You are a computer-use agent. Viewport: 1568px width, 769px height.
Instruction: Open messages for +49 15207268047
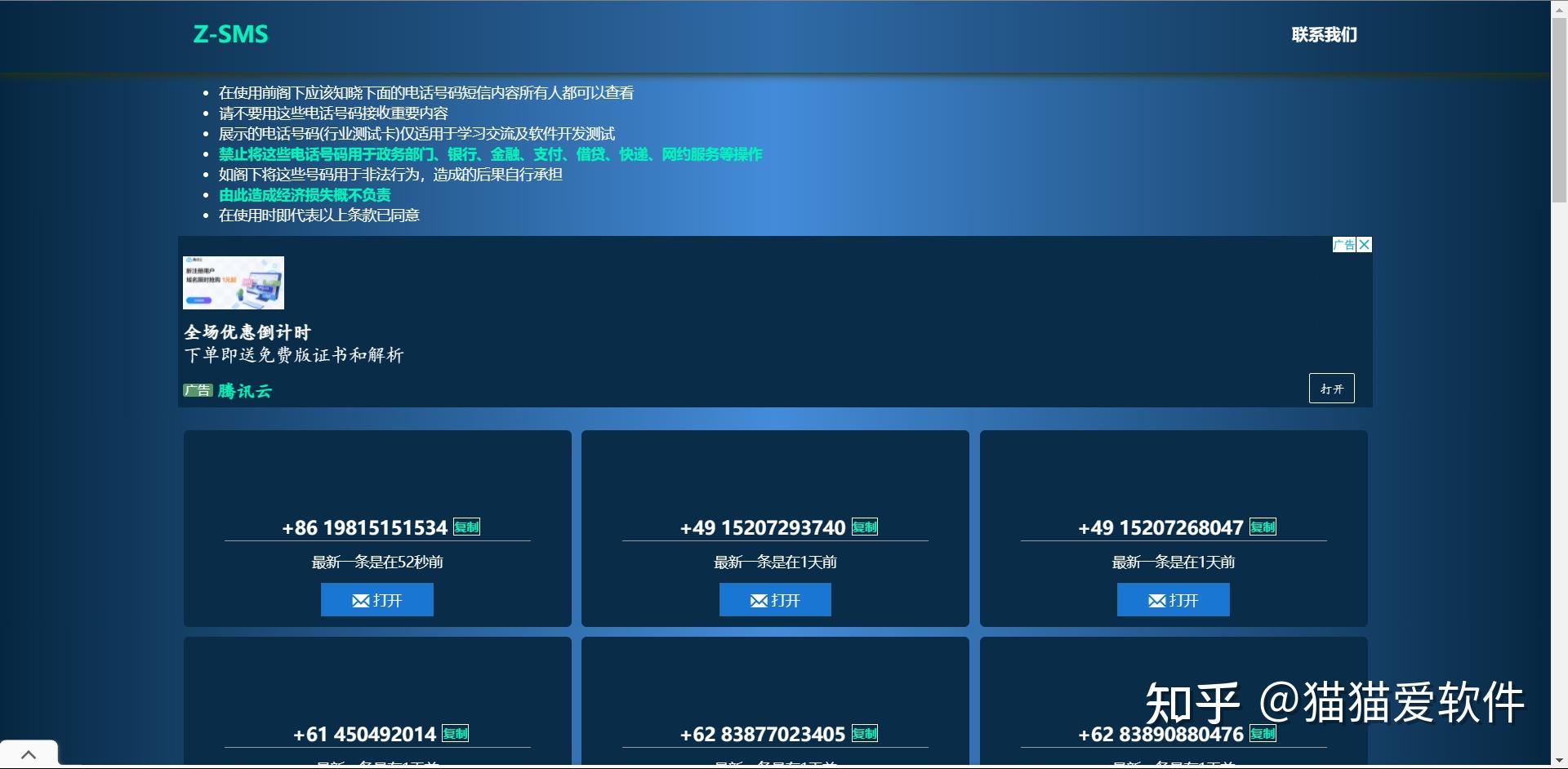pyautogui.click(x=1174, y=600)
